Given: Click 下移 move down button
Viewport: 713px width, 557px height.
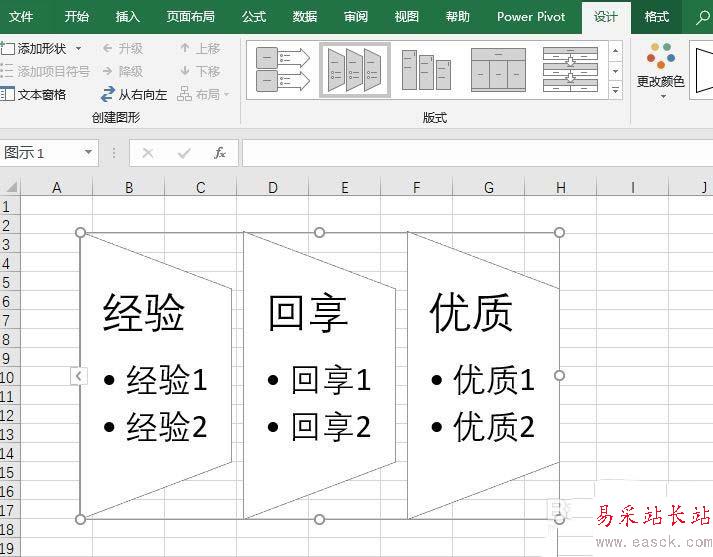Looking at the screenshot, I should click(200, 71).
